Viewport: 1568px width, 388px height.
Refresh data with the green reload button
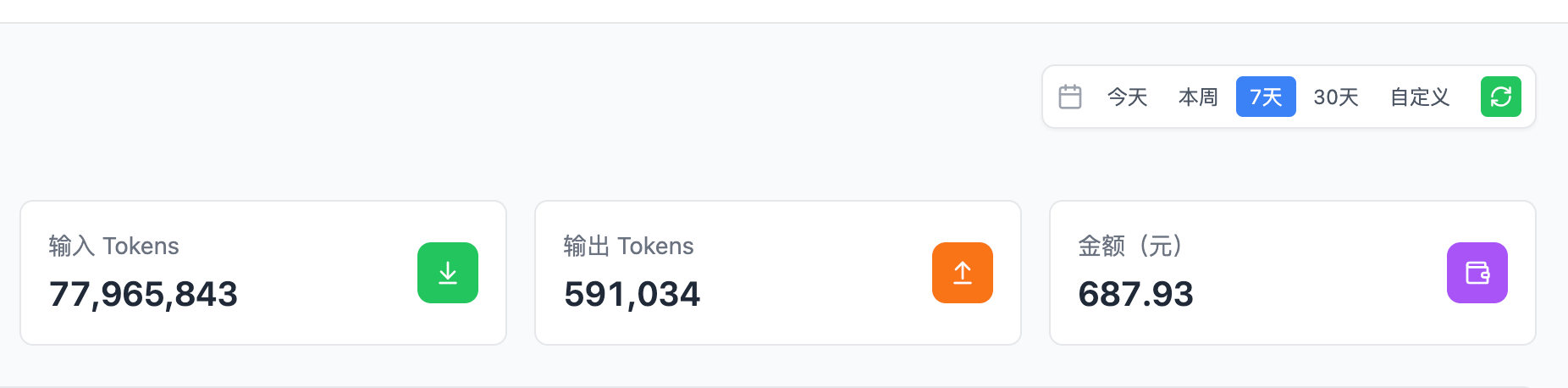[1500, 97]
